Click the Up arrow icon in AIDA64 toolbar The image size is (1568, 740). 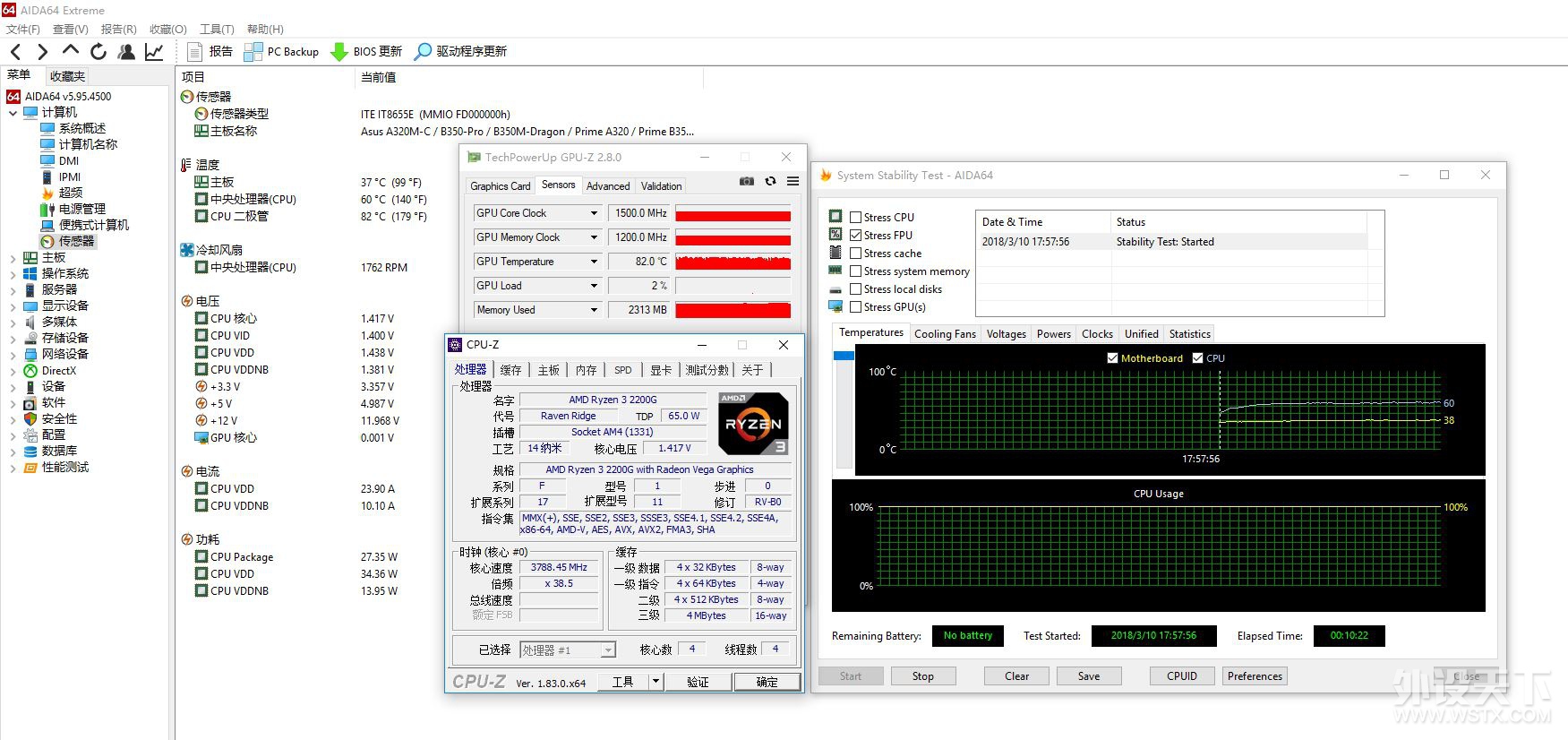71,51
